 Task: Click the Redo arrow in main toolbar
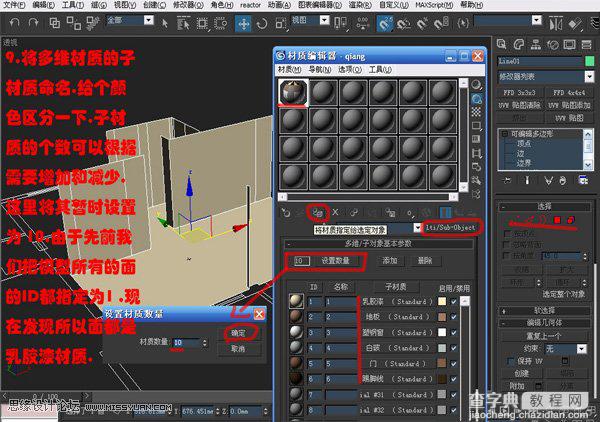tap(34, 23)
